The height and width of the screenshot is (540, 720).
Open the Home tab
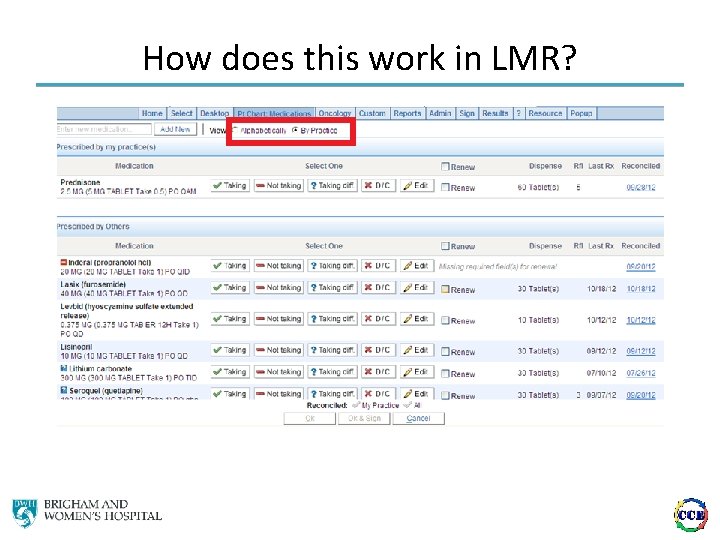pyautogui.click(x=152, y=113)
